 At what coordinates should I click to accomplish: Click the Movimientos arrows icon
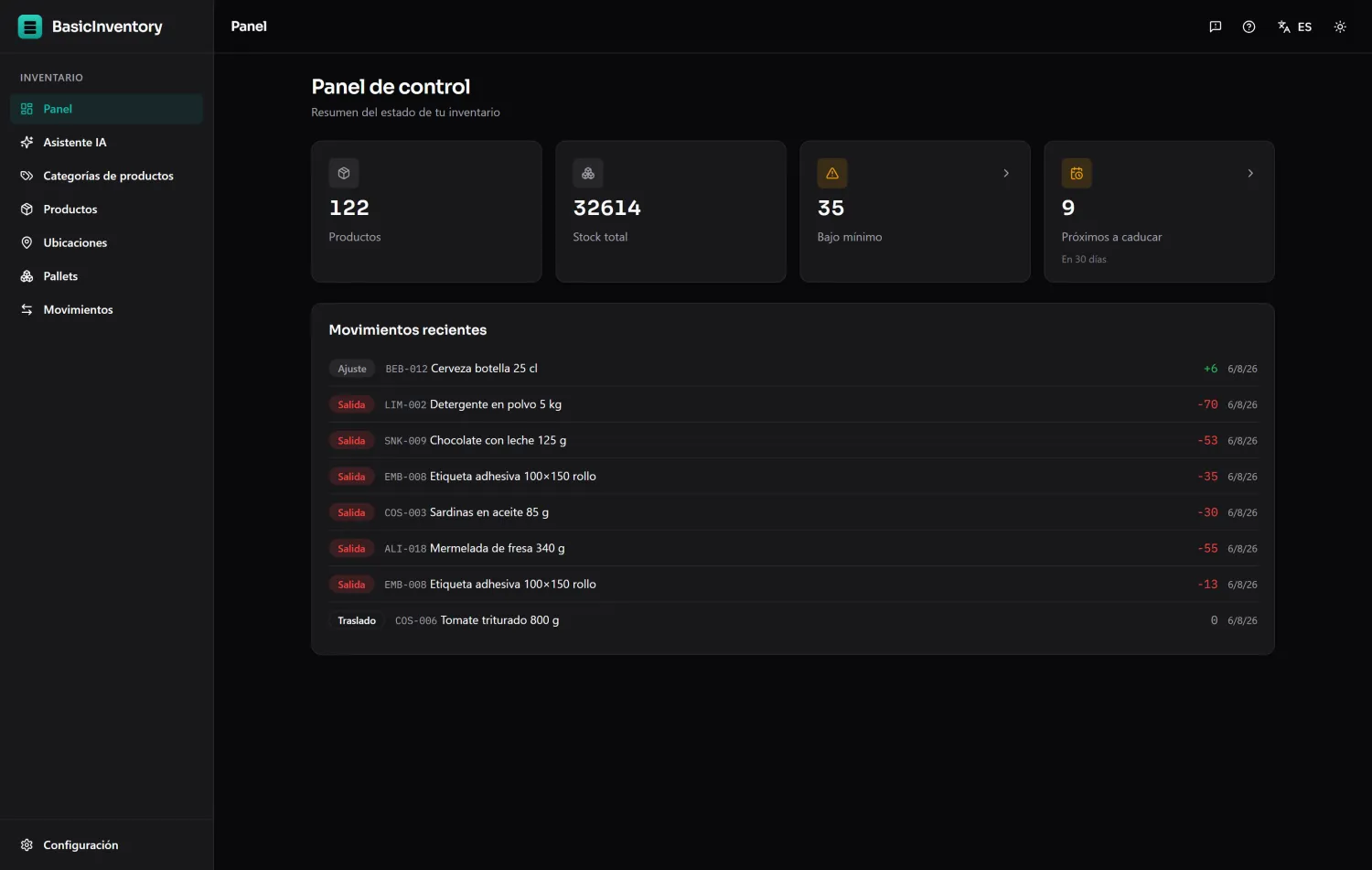[x=27, y=309]
